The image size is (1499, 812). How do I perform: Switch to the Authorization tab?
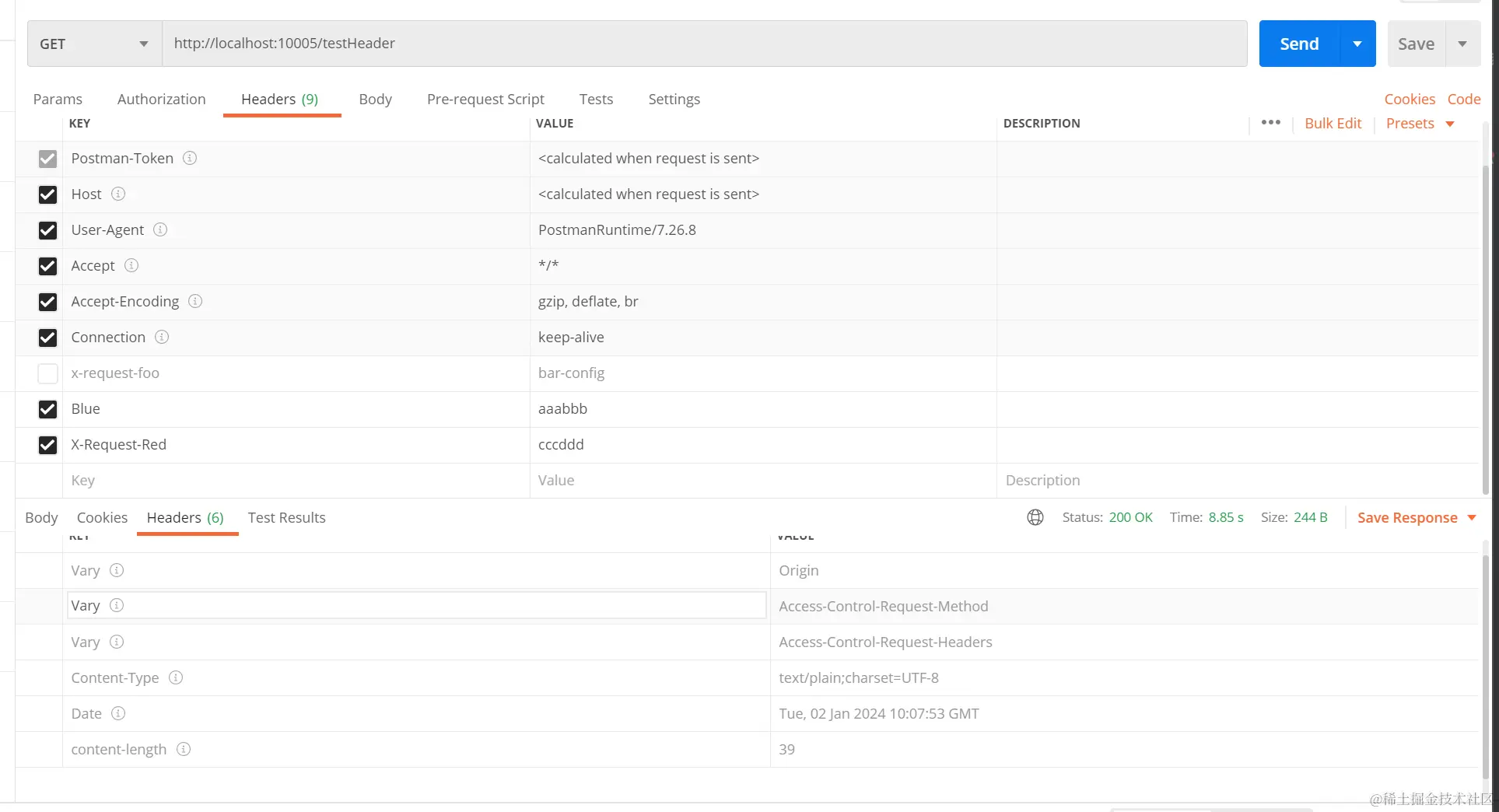[161, 99]
